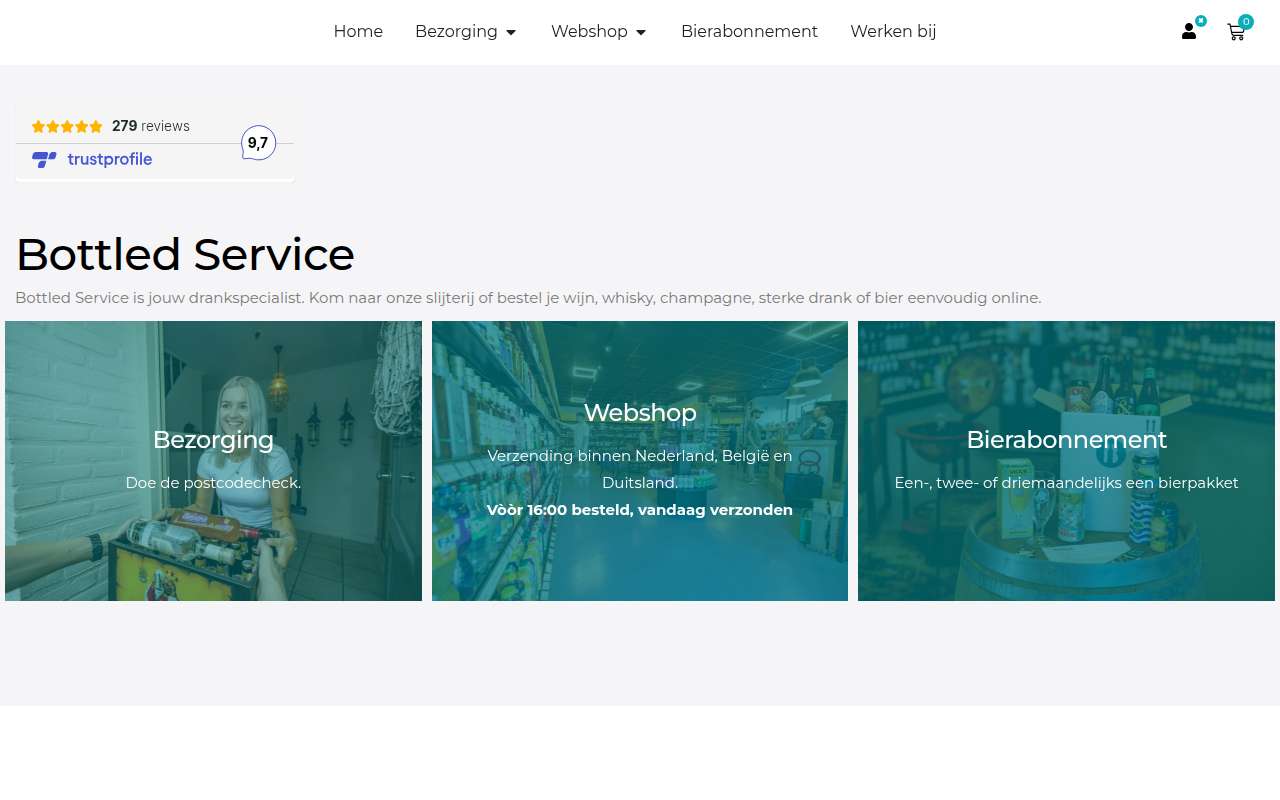Select the Bezorging menu label
This screenshot has width=1280, height=800.
[x=456, y=31]
